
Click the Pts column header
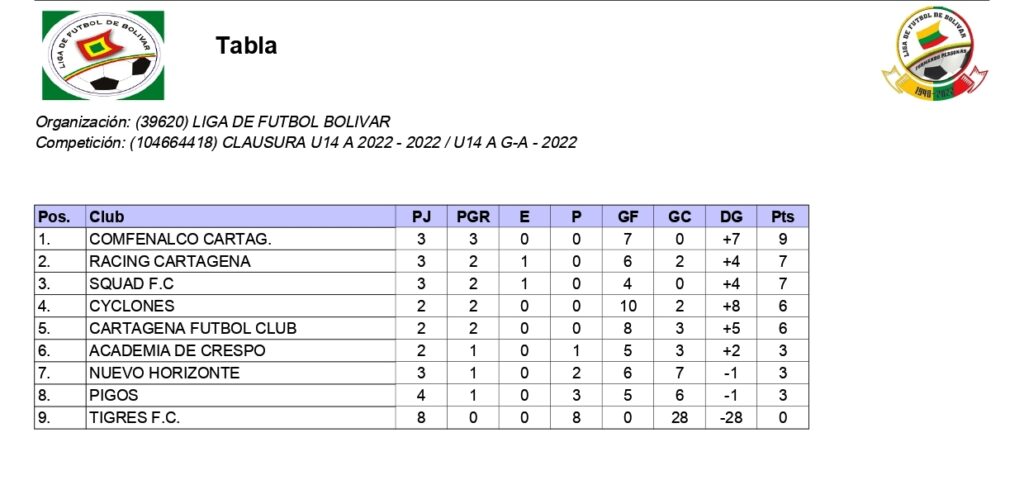782,217
